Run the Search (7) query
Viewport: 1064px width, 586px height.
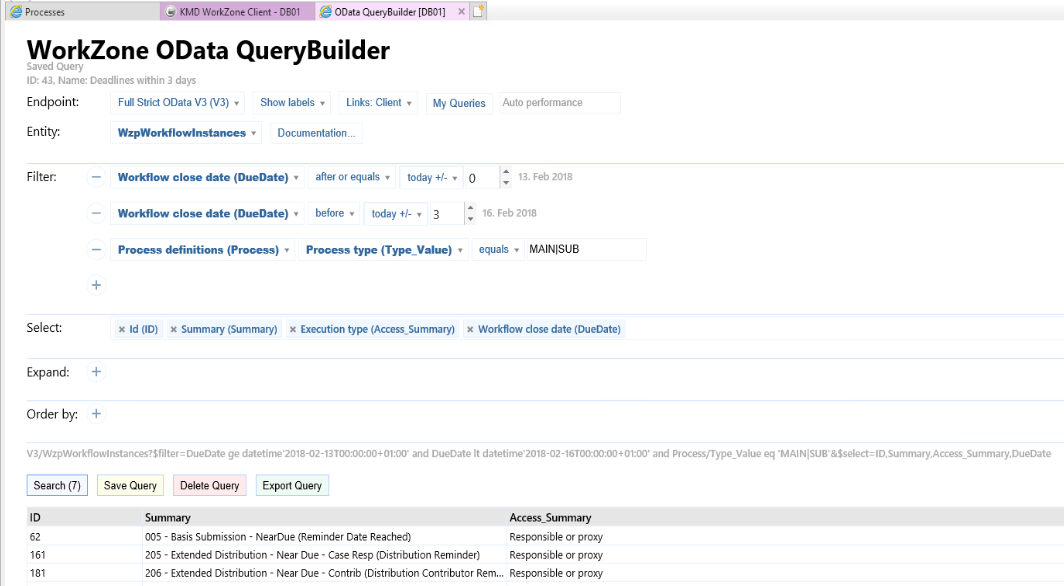coord(57,486)
